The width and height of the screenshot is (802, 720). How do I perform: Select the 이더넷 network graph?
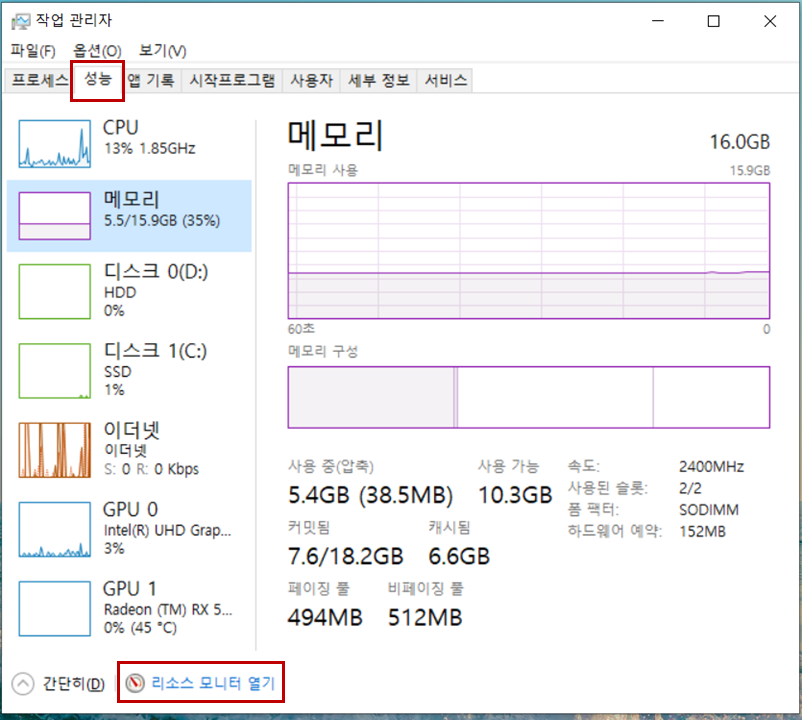[x=120, y=448]
